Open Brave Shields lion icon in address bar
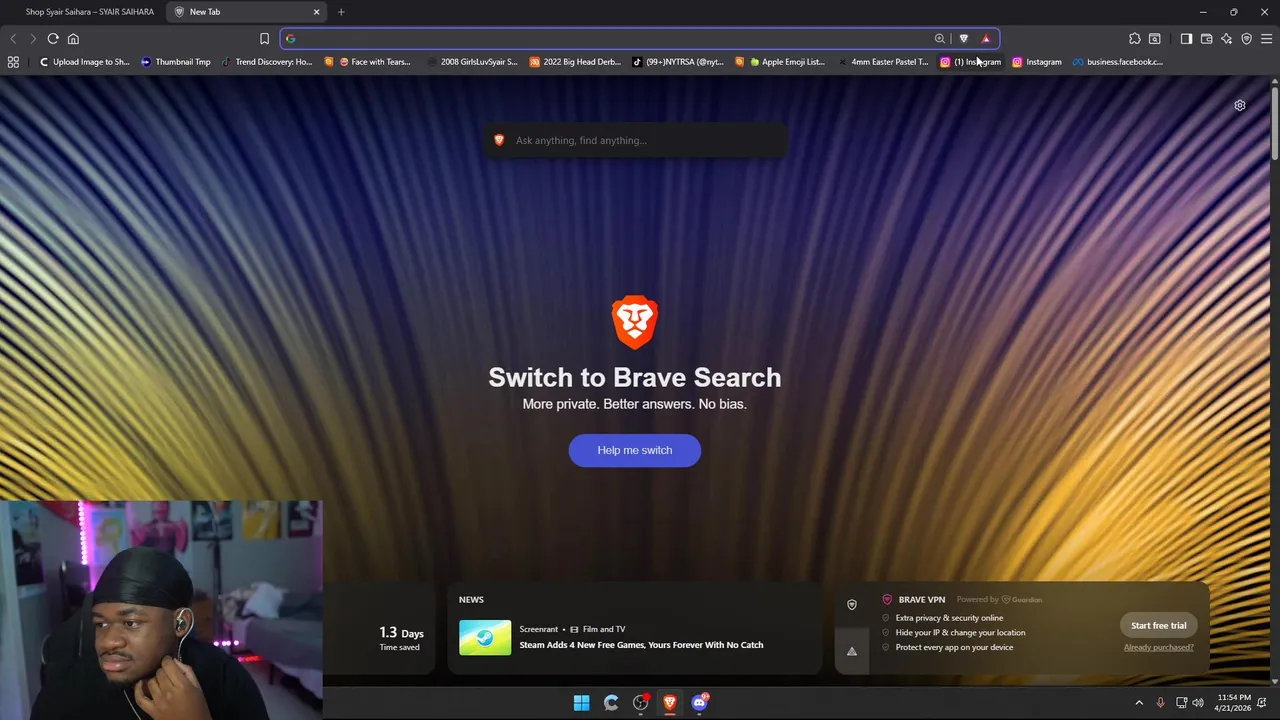Image resolution: width=1280 pixels, height=720 pixels. (964, 39)
